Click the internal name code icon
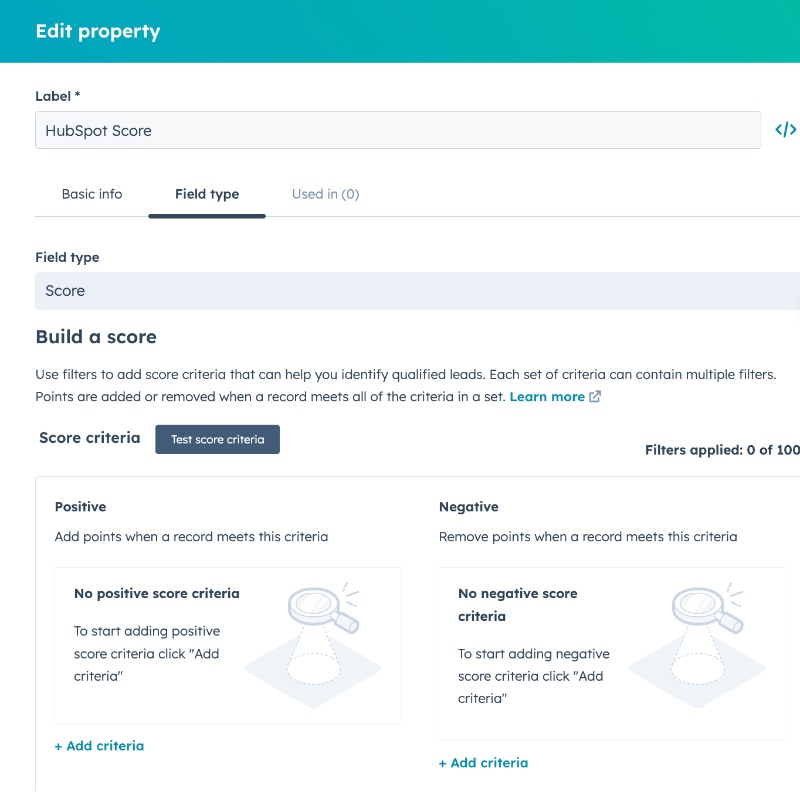 (785, 130)
